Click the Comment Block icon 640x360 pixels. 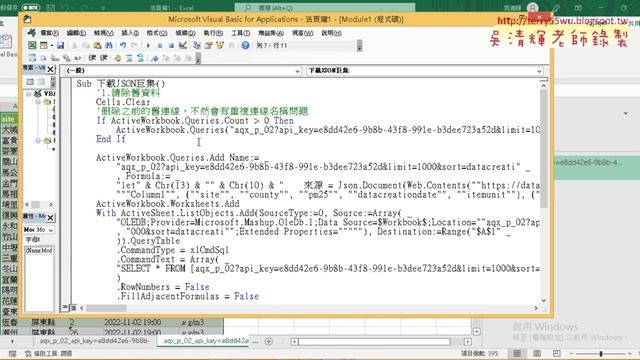pyautogui.click(x=129, y=58)
